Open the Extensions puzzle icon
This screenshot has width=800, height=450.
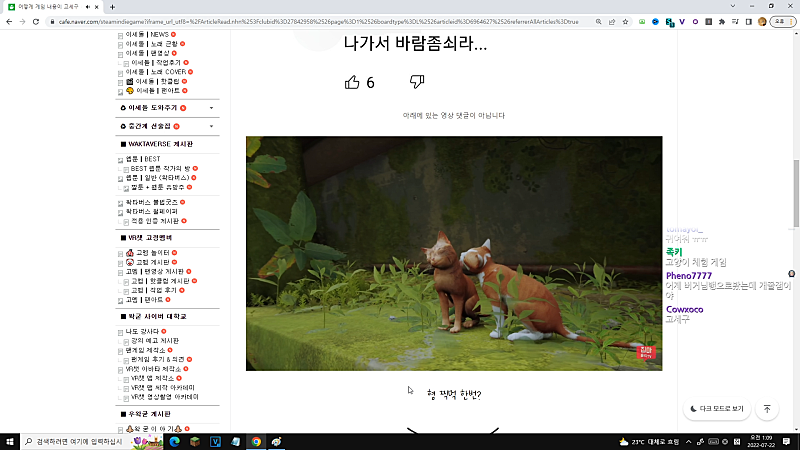(722, 22)
